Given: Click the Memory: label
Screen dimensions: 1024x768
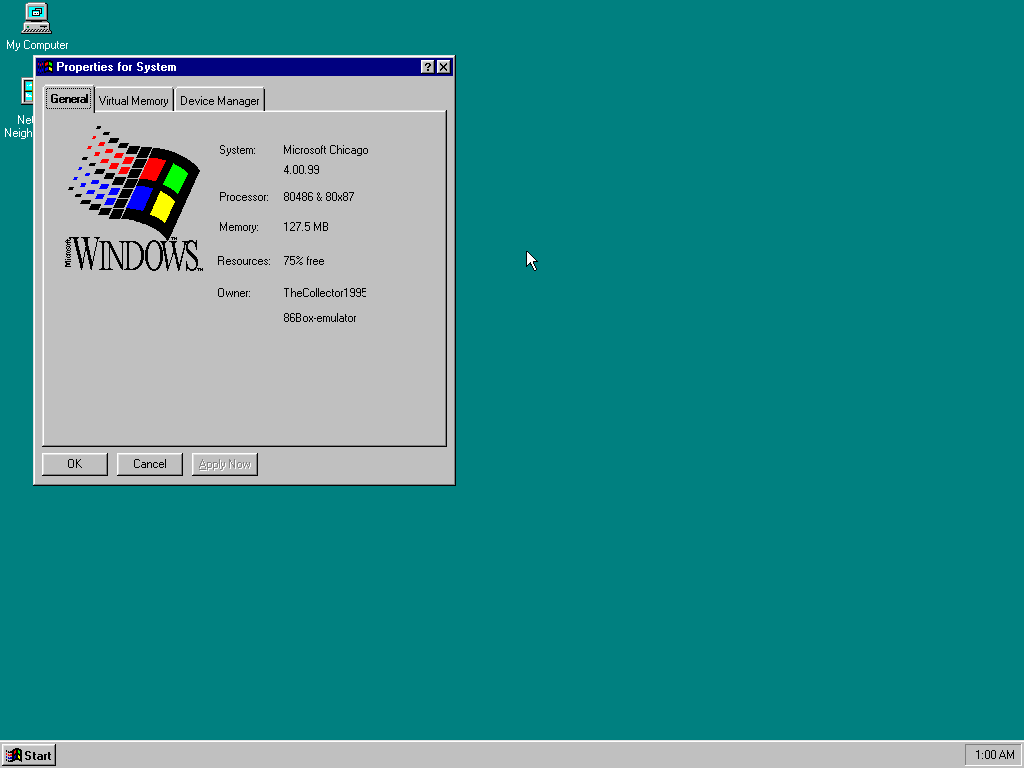Looking at the screenshot, I should [x=238, y=227].
